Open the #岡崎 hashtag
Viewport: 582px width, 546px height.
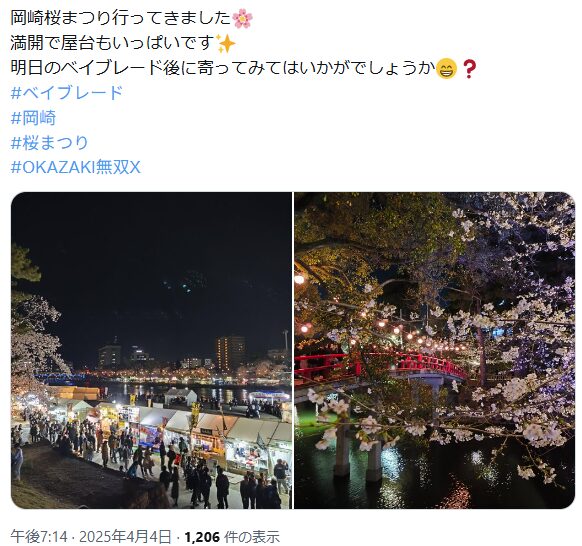[33, 118]
